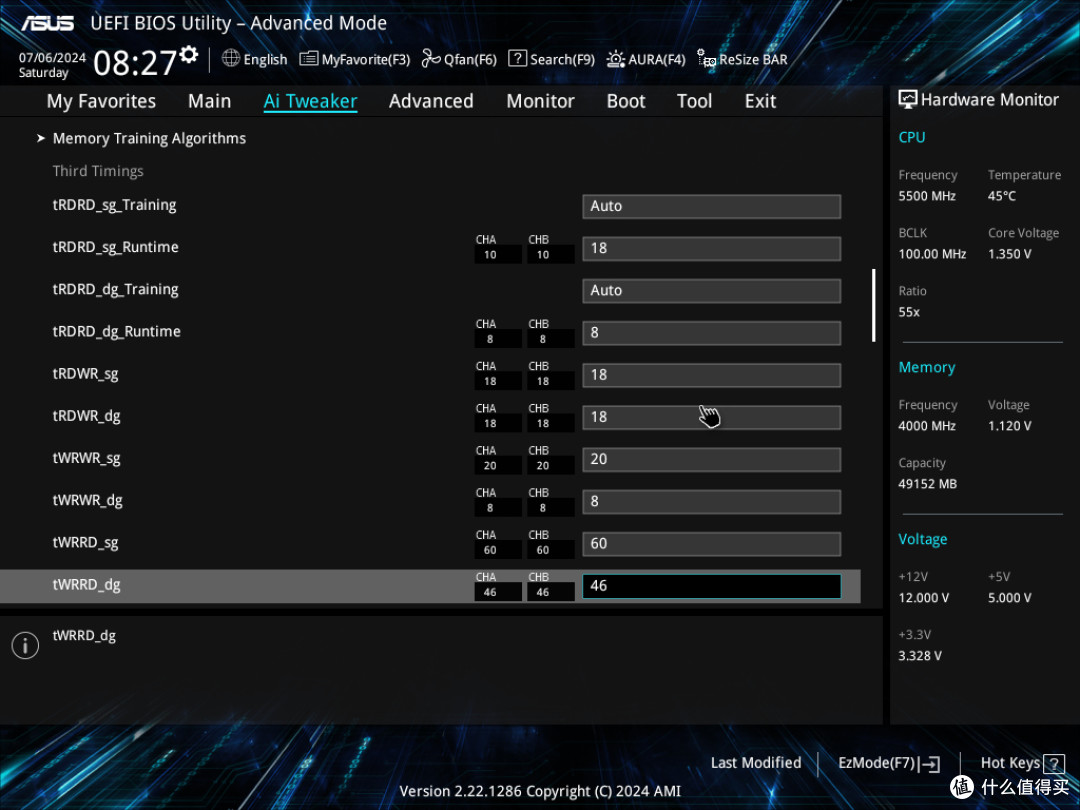
Task: Click the Search(F9) question mark icon
Action: tap(517, 59)
